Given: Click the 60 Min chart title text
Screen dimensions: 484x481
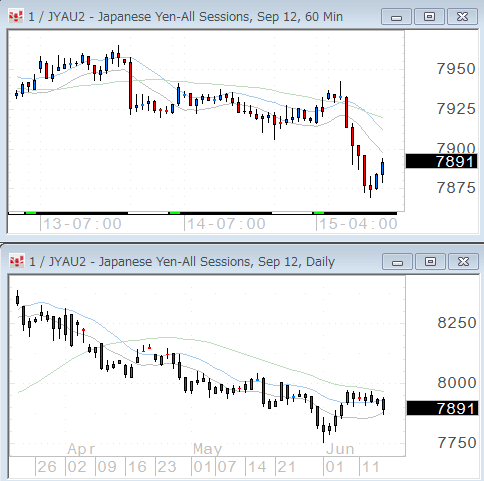Looking at the screenshot, I should point(186,17).
